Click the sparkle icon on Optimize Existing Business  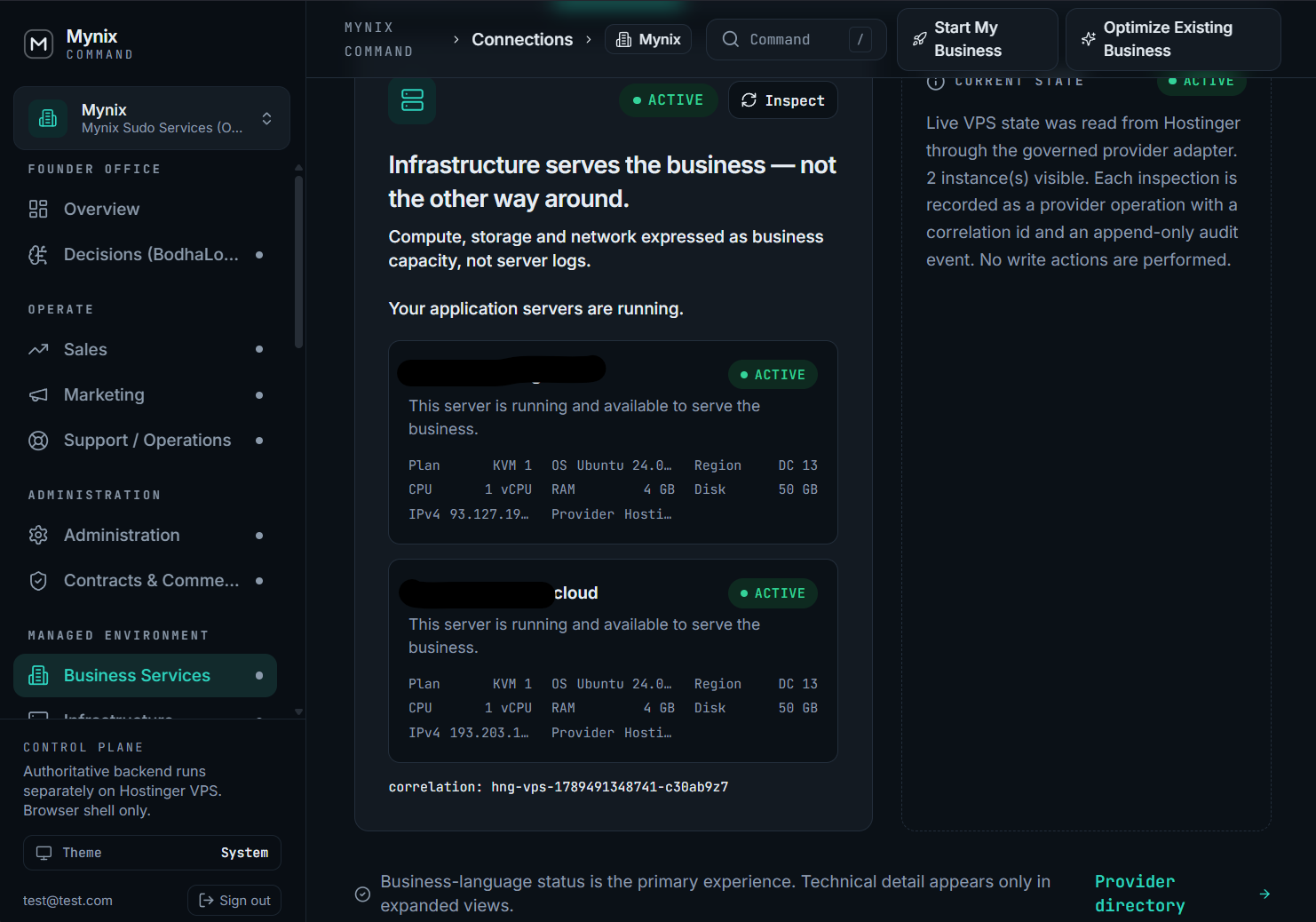point(1088,39)
